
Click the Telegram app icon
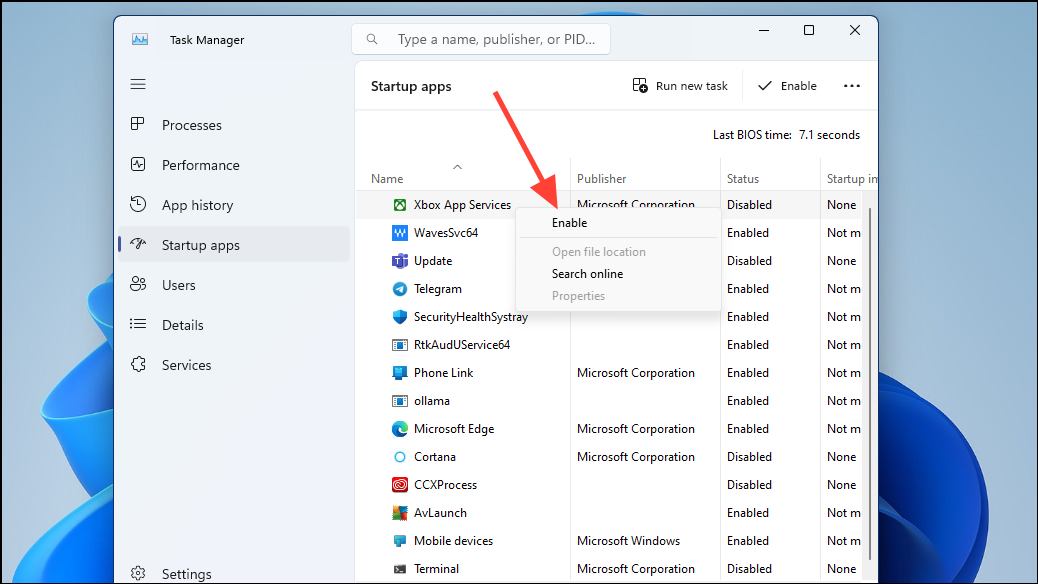tap(400, 289)
